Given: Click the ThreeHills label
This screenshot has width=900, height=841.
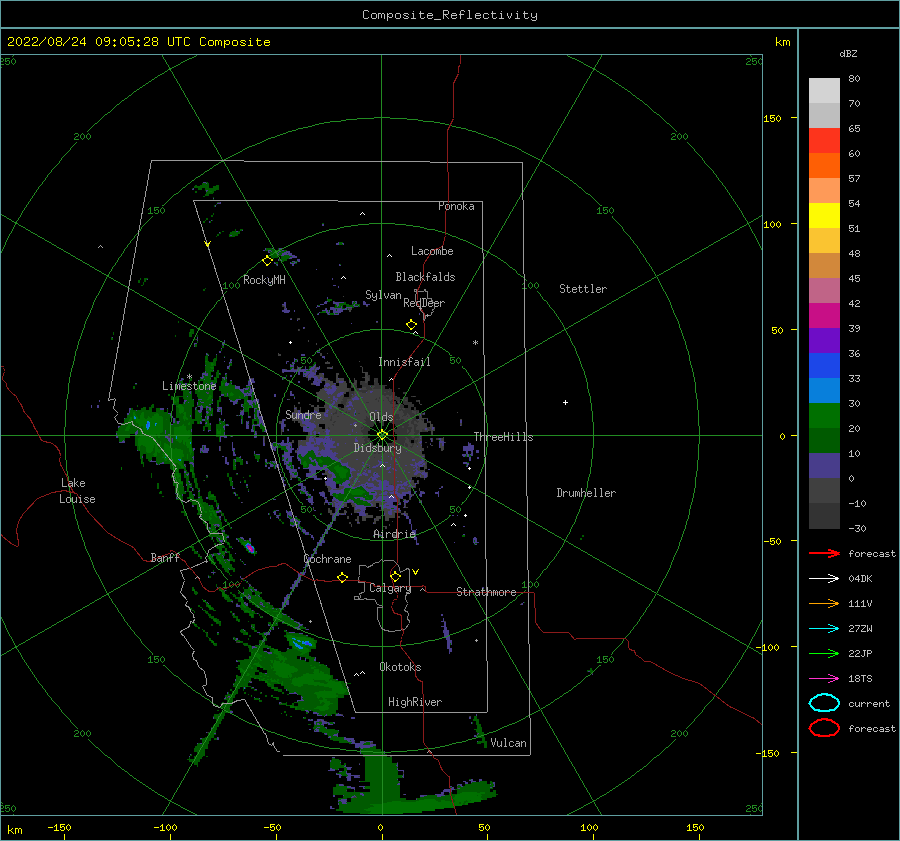Looking at the screenshot, I should pos(503,437).
